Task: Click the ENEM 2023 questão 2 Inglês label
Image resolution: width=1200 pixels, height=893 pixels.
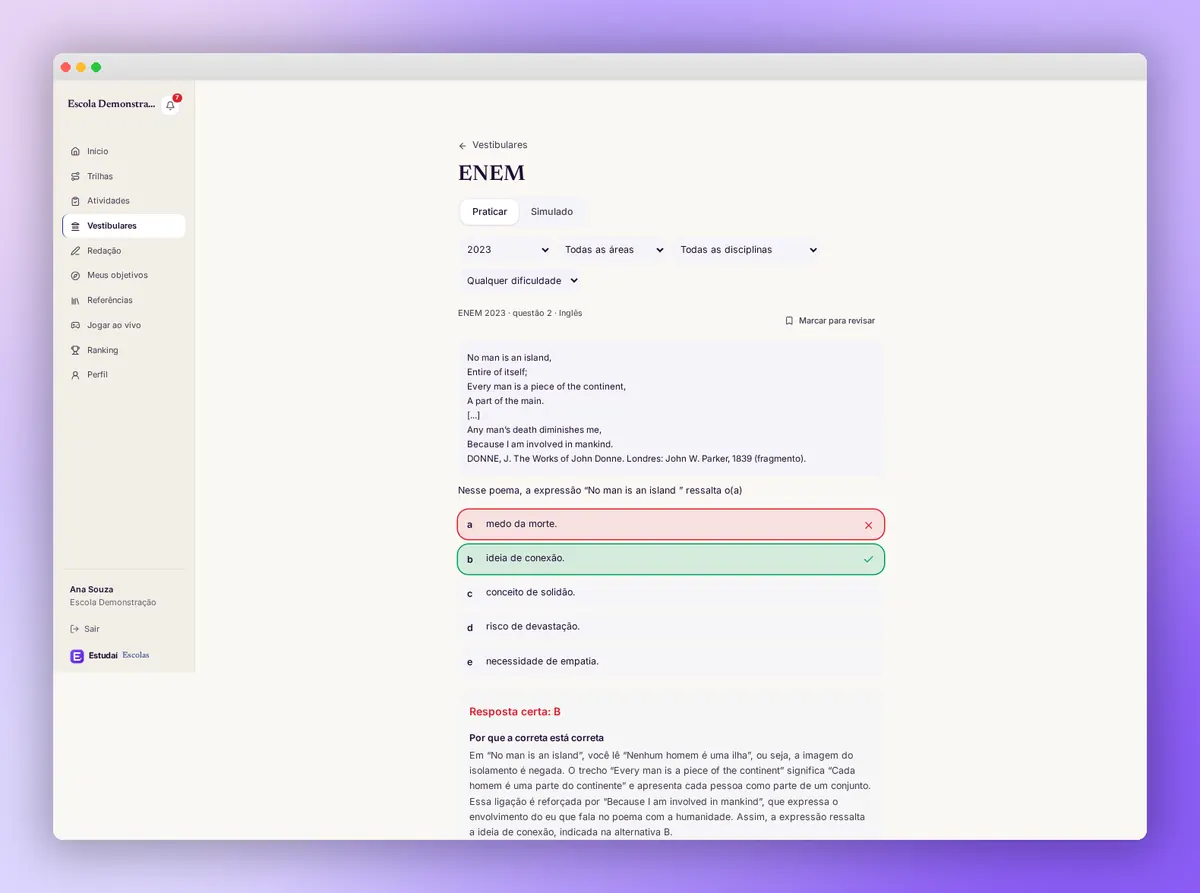Action: coord(520,313)
